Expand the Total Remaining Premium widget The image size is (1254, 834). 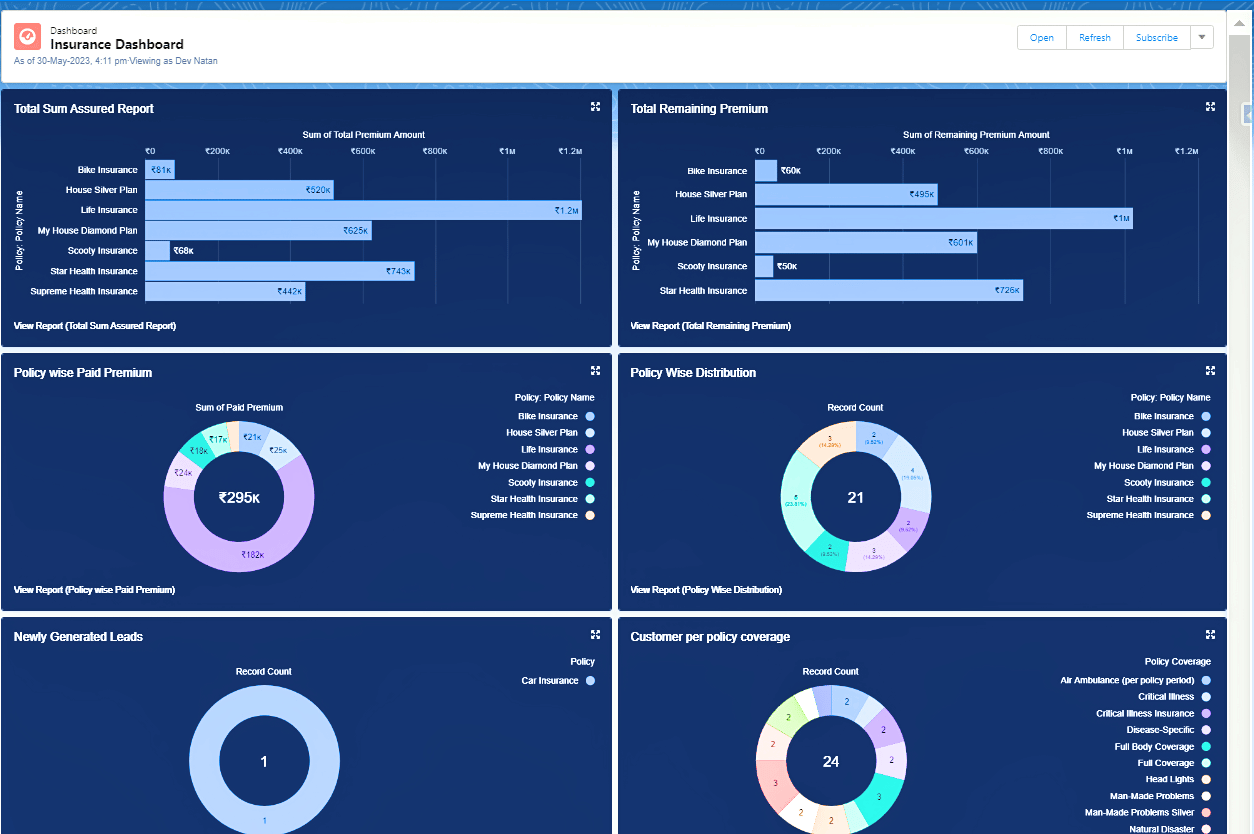pos(1210,106)
